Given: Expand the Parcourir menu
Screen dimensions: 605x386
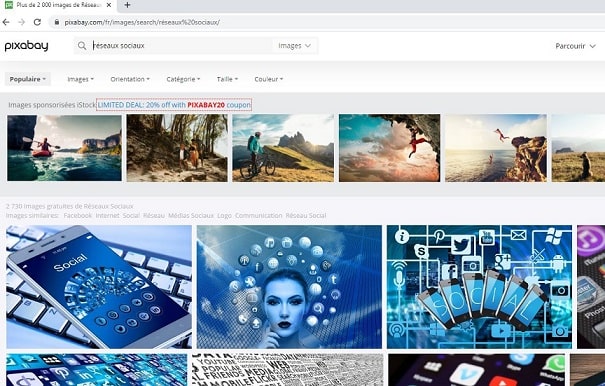Looking at the screenshot, I should coord(575,46).
